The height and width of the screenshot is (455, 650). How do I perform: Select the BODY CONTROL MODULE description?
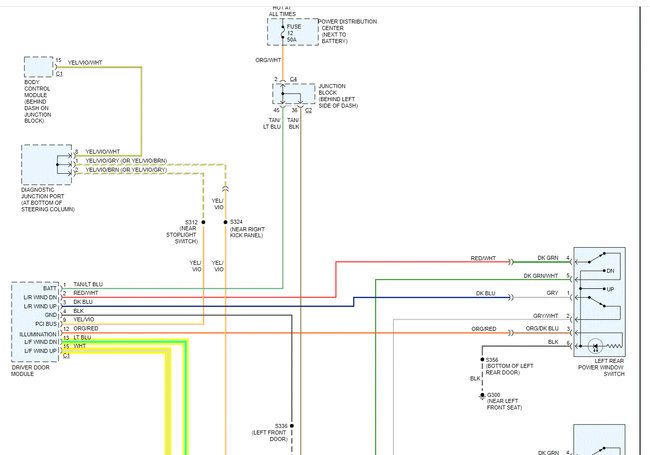point(37,102)
